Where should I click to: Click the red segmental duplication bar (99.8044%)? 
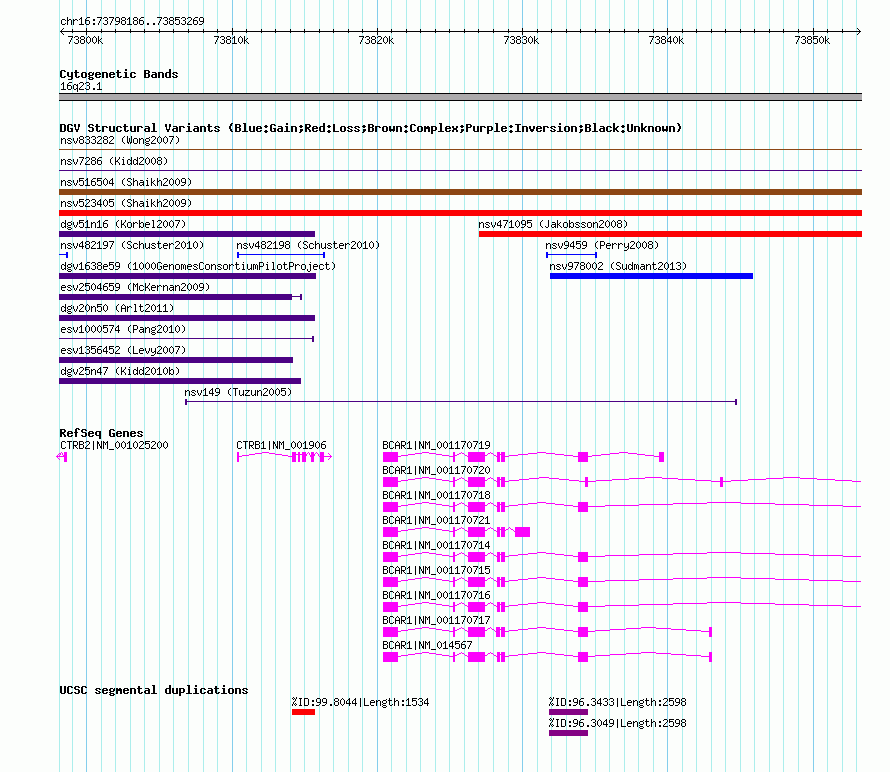[x=304, y=712]
